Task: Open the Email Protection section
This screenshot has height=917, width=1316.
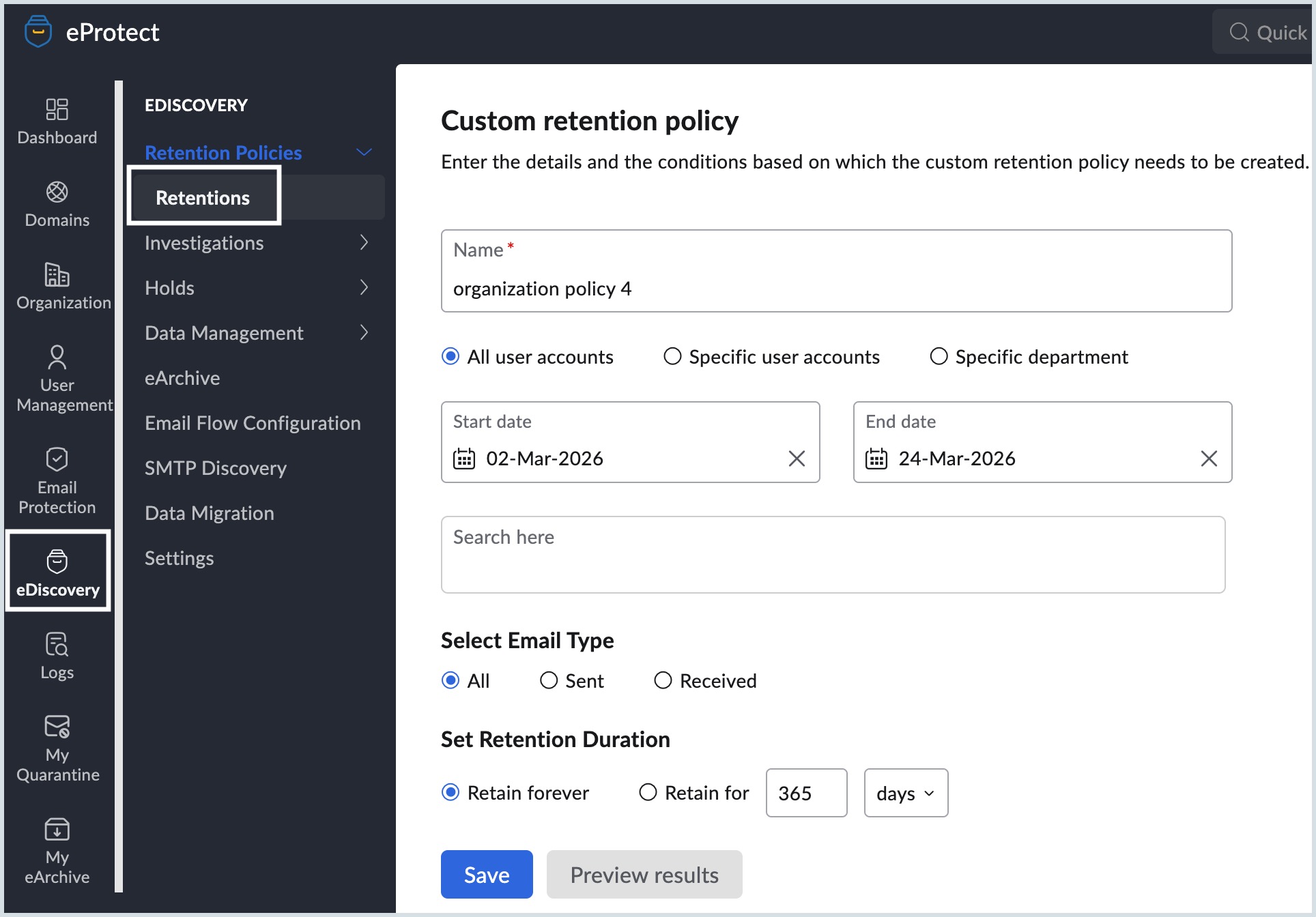Action: [57, 480]
